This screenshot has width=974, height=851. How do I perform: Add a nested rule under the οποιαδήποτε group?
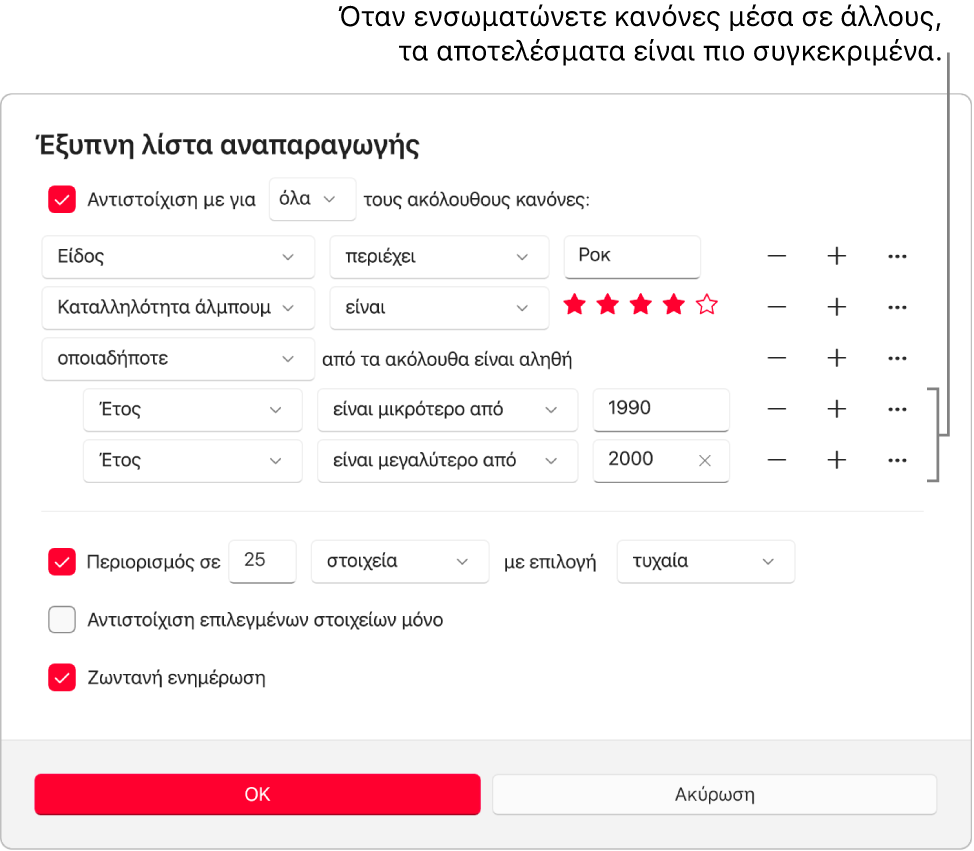coord(836,358)
